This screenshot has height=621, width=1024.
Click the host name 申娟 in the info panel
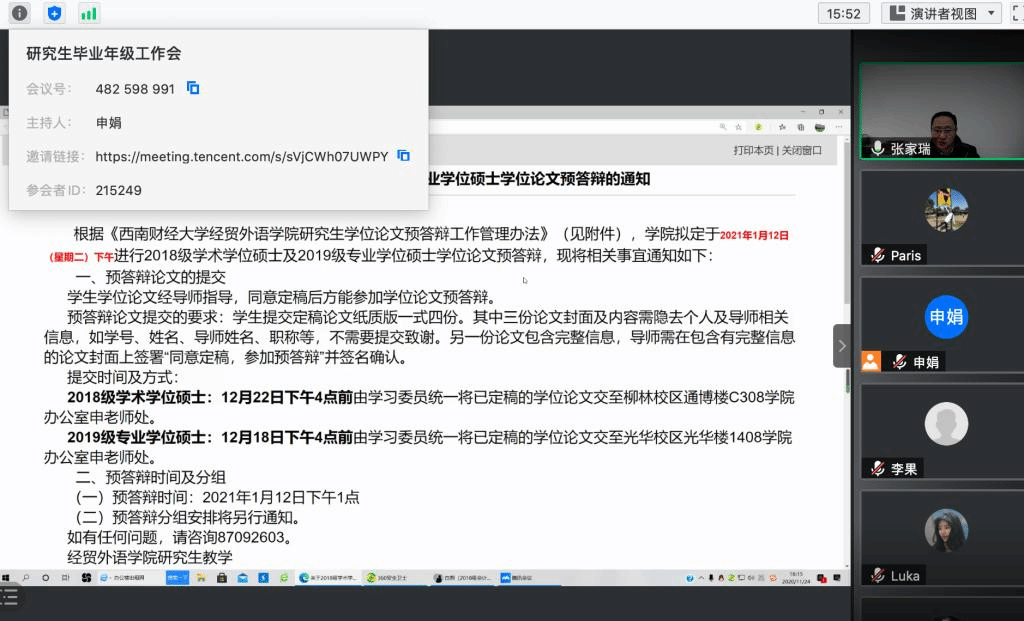tap(108, 122)
